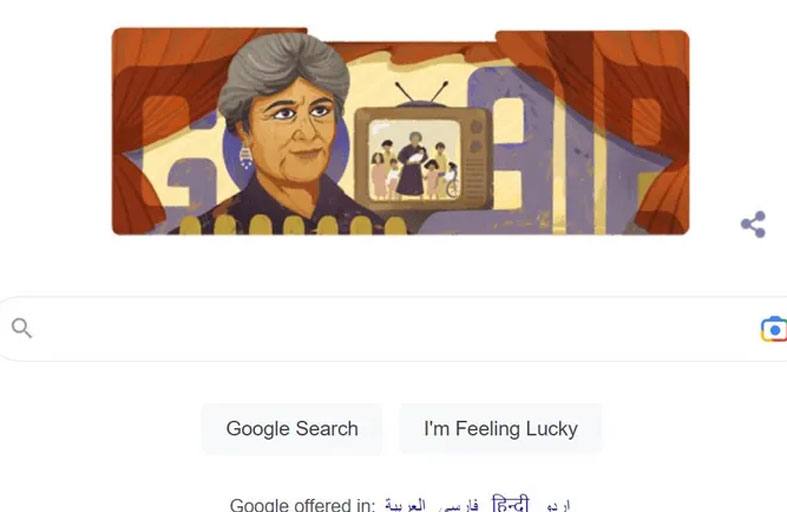Click the share icon beside the doodle

click(x=753, y=224)
